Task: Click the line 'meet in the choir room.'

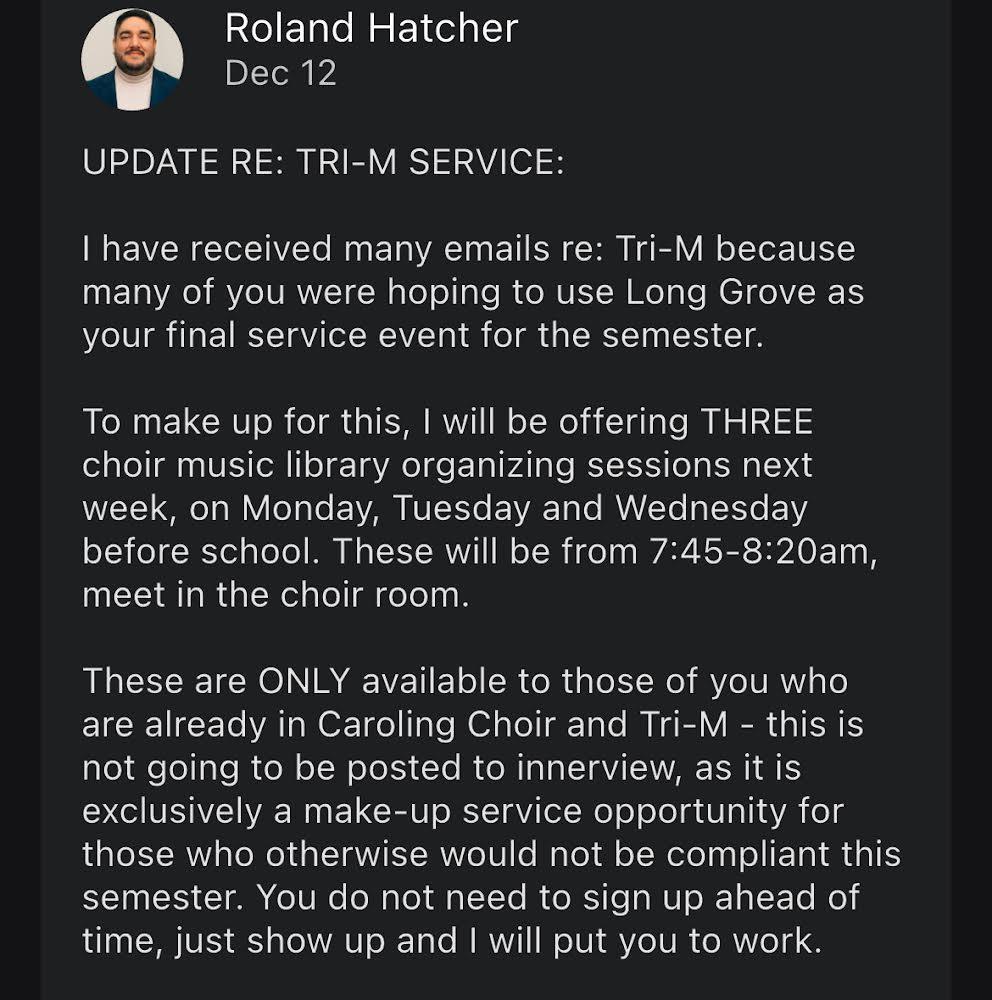Action: pos(275,595)
